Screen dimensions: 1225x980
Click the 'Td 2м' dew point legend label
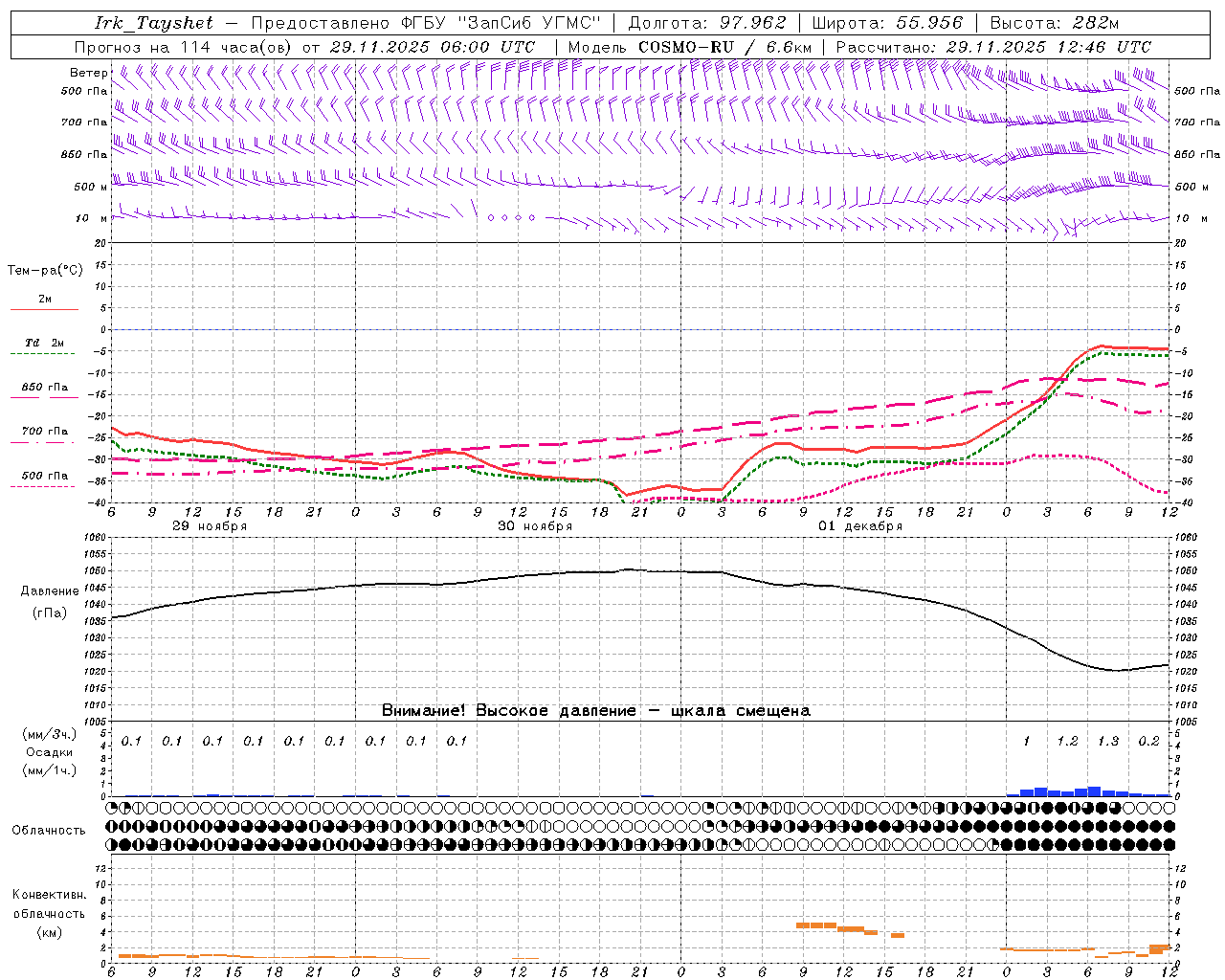(44, 343)
